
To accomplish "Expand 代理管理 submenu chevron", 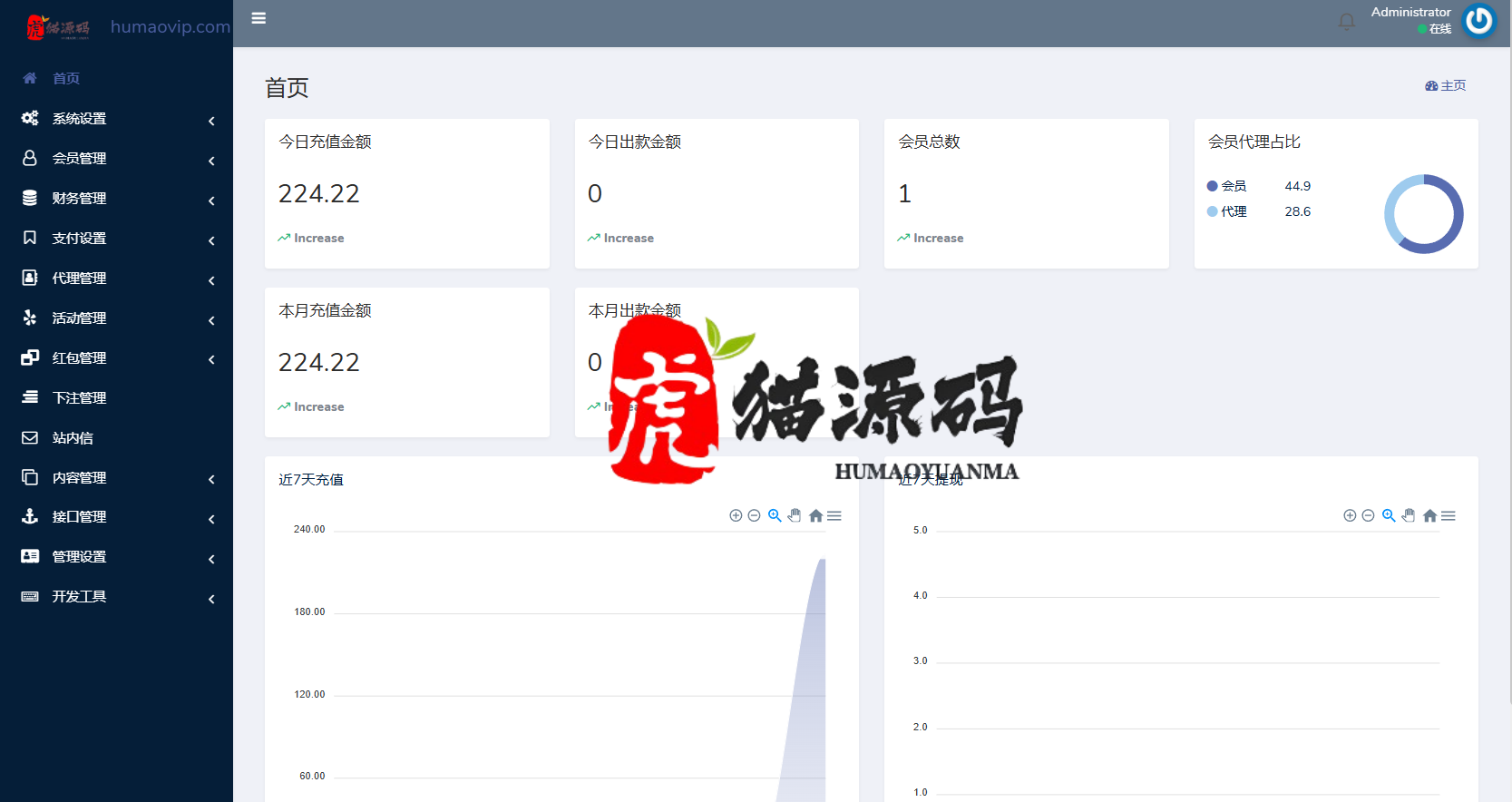I will (211, 280).
